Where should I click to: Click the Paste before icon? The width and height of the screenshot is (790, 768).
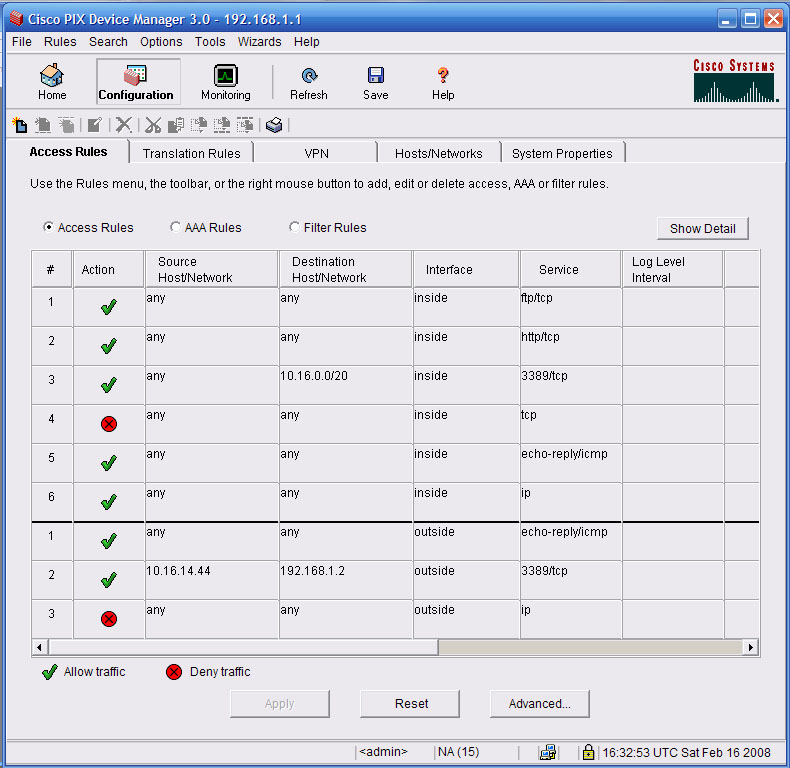click(x=222, y=124)
